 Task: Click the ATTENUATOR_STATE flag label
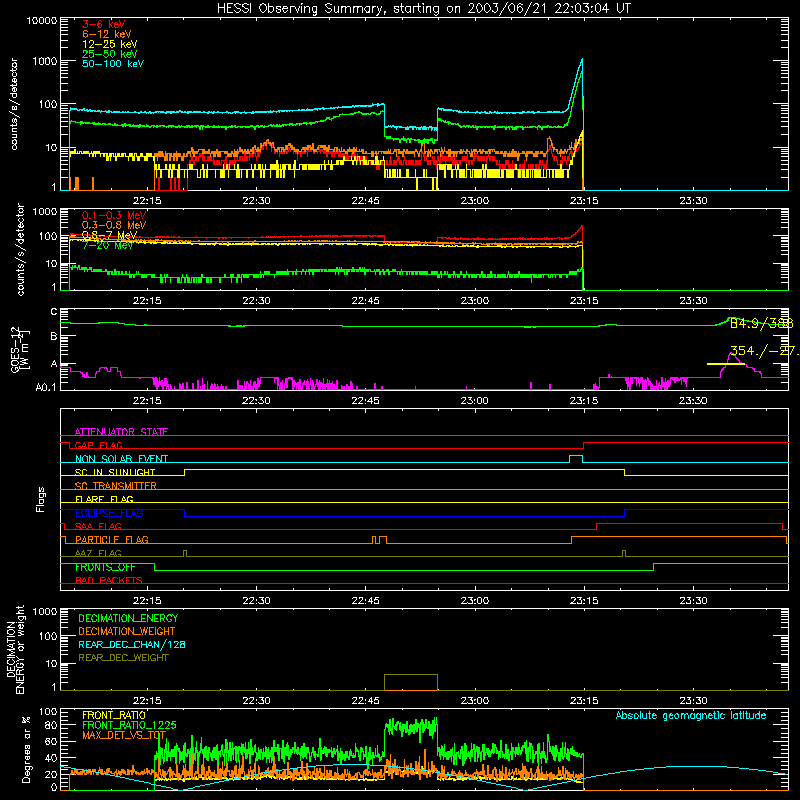pos(121,432)
